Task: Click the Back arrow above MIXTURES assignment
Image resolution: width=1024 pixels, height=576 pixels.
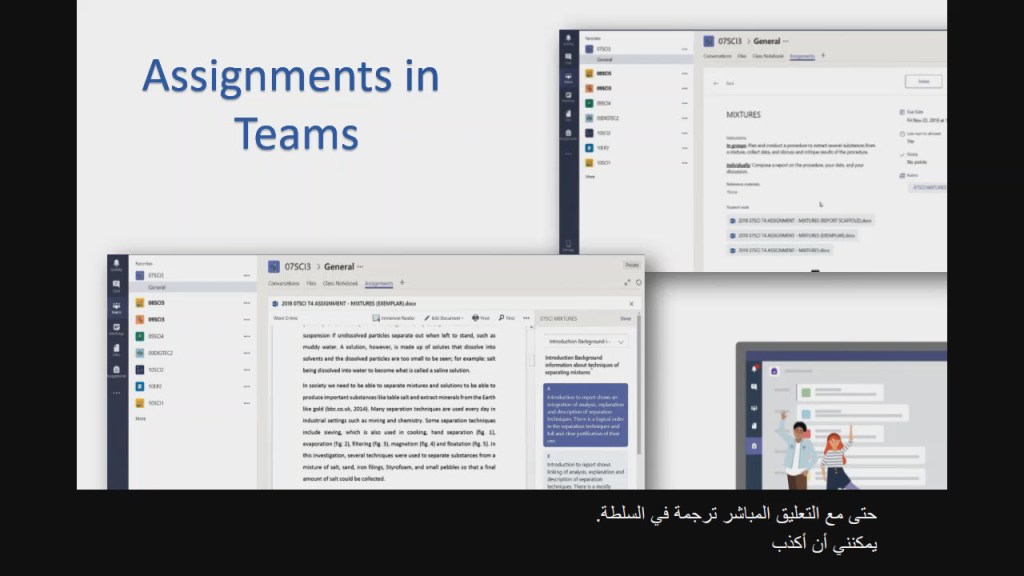Action: (x=717, y=83)
